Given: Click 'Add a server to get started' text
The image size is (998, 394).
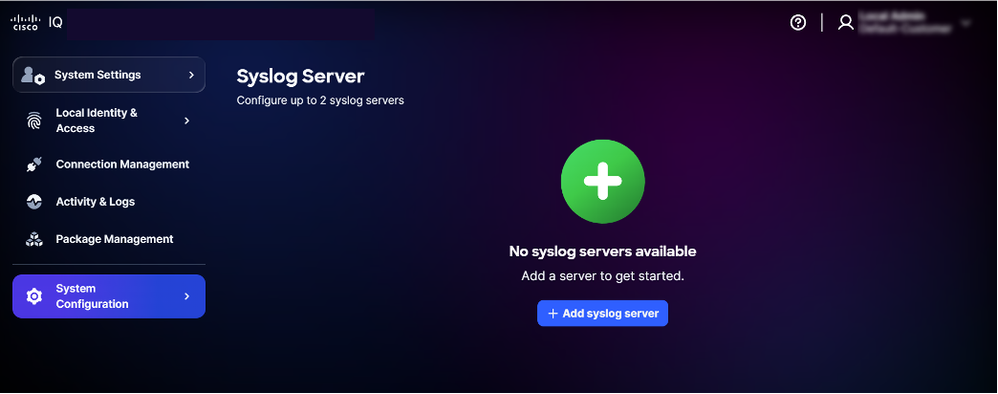Looking at the screenshot, I should coord(603,277).
